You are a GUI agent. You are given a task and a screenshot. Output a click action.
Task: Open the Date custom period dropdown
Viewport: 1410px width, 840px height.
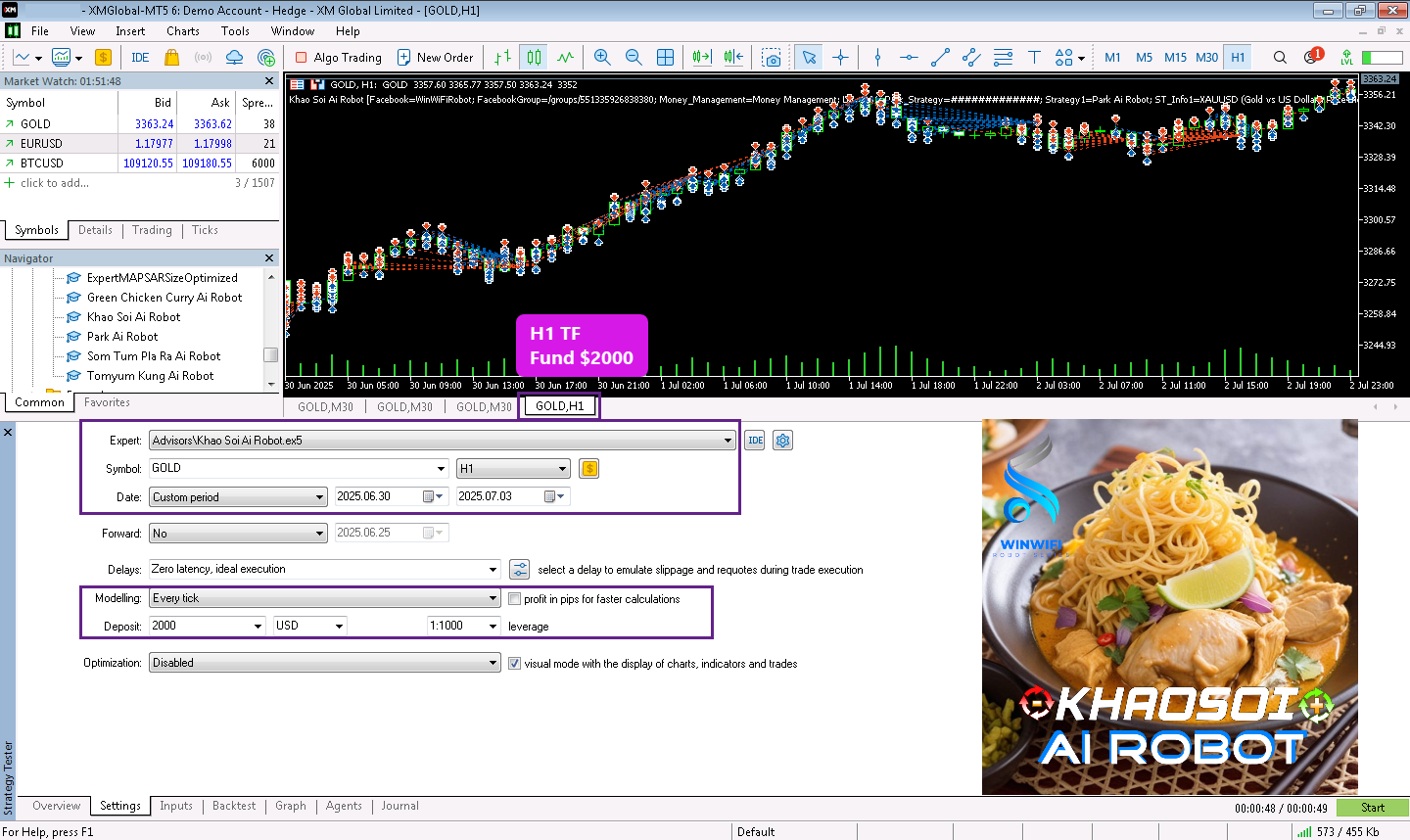(x=238, y=497)
